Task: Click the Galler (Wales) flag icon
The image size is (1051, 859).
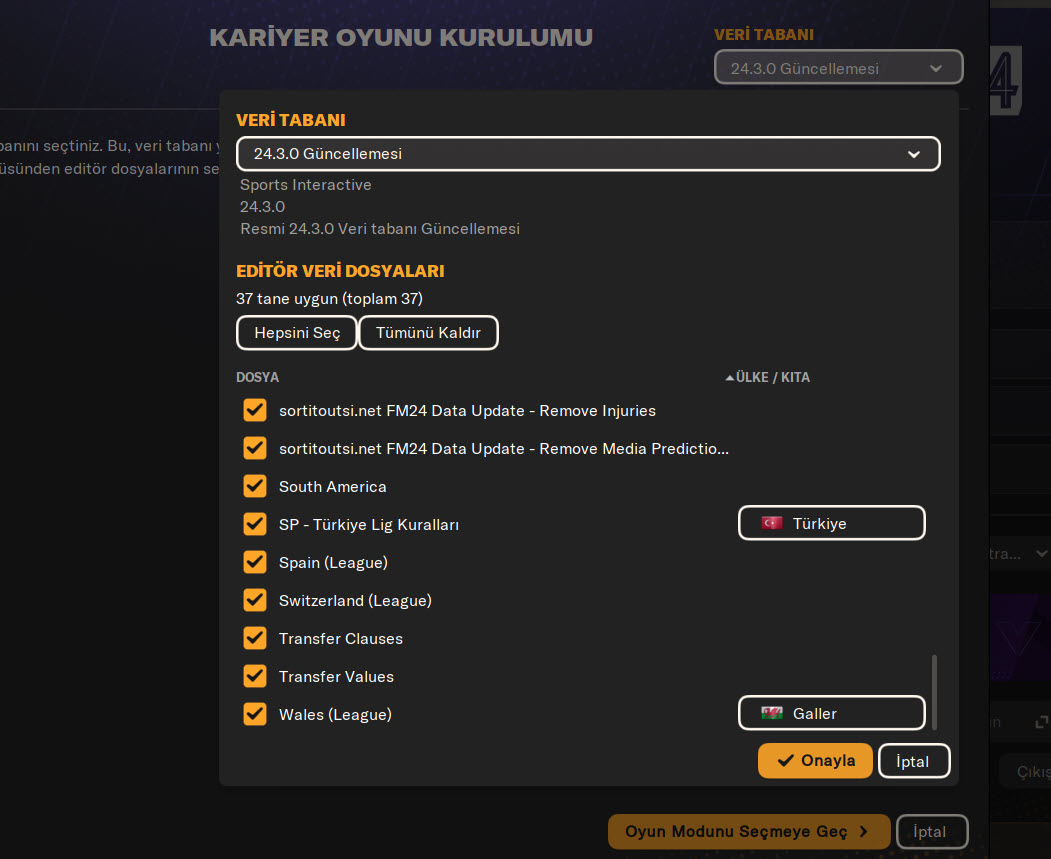Action: pyautogui.click(x=771, y=714)
